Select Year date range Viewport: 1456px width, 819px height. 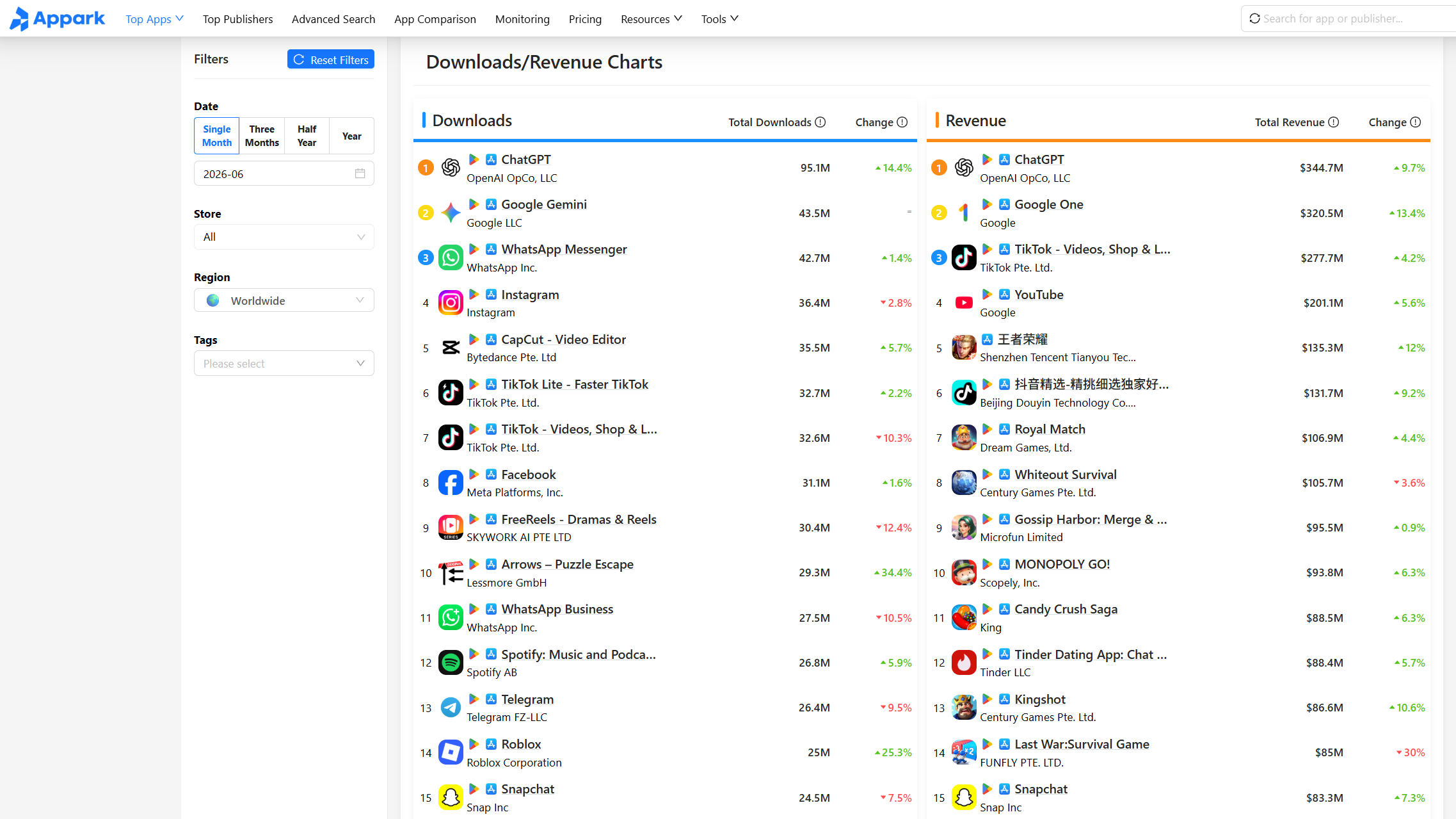click(x=351, y=136)
